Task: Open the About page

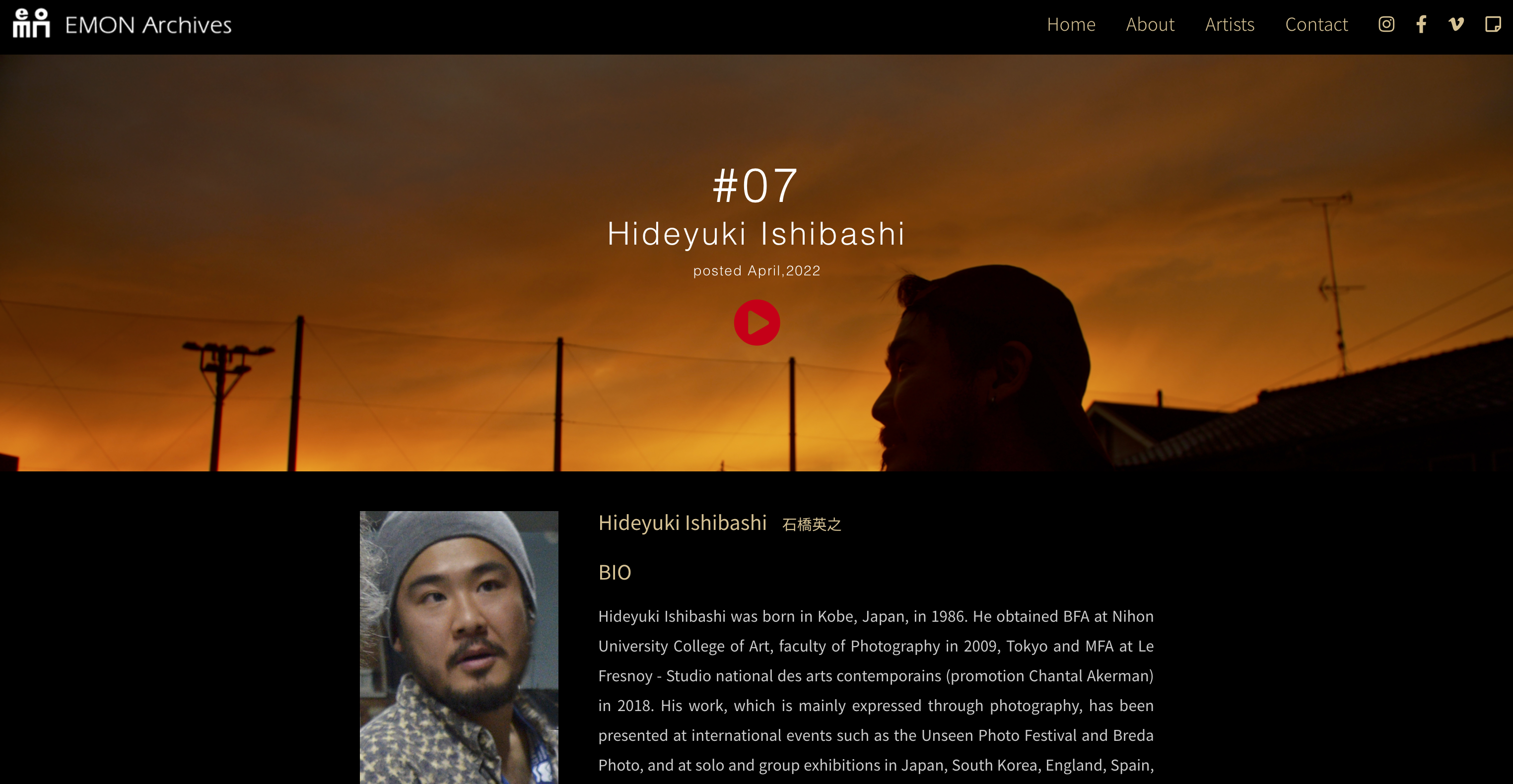Action: tap(1150, 25)
